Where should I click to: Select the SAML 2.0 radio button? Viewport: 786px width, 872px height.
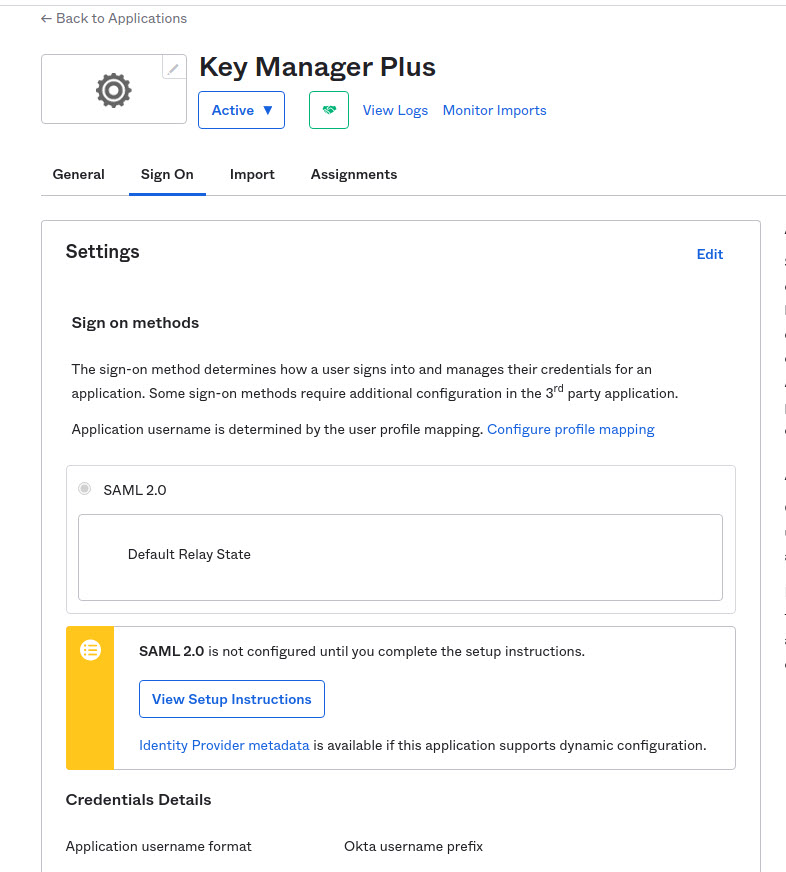[x=85, y=490]
